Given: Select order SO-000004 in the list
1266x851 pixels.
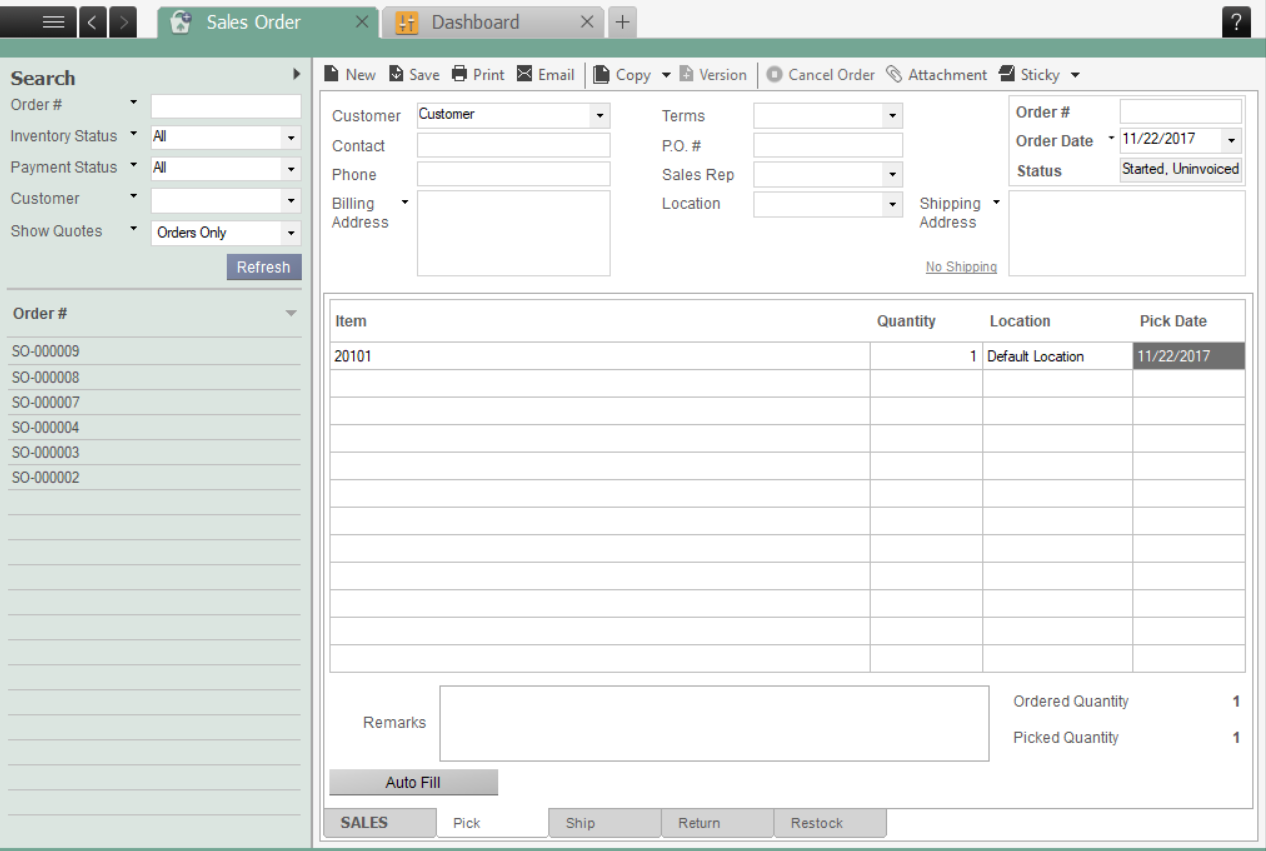Looking at the screenshot, I should click(x=154, y=427).
